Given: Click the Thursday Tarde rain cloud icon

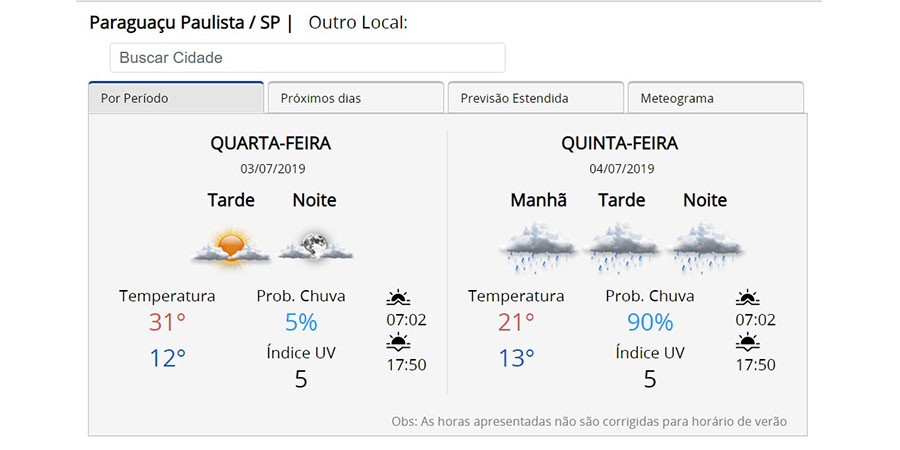Looking at the screenshot, I should [621, 247].
